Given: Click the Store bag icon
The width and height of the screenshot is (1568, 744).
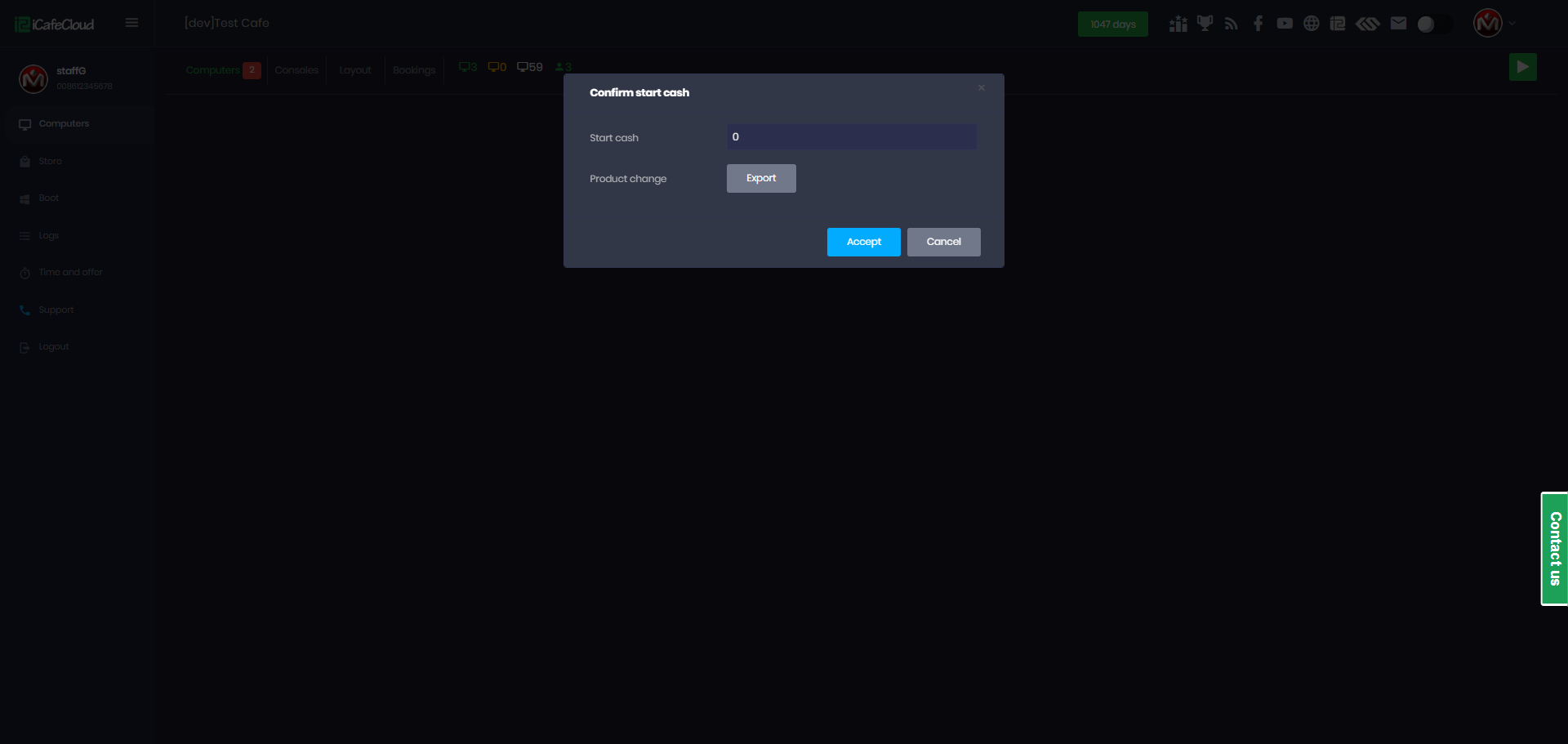Looking at the screenshot, I should [25, 162].
